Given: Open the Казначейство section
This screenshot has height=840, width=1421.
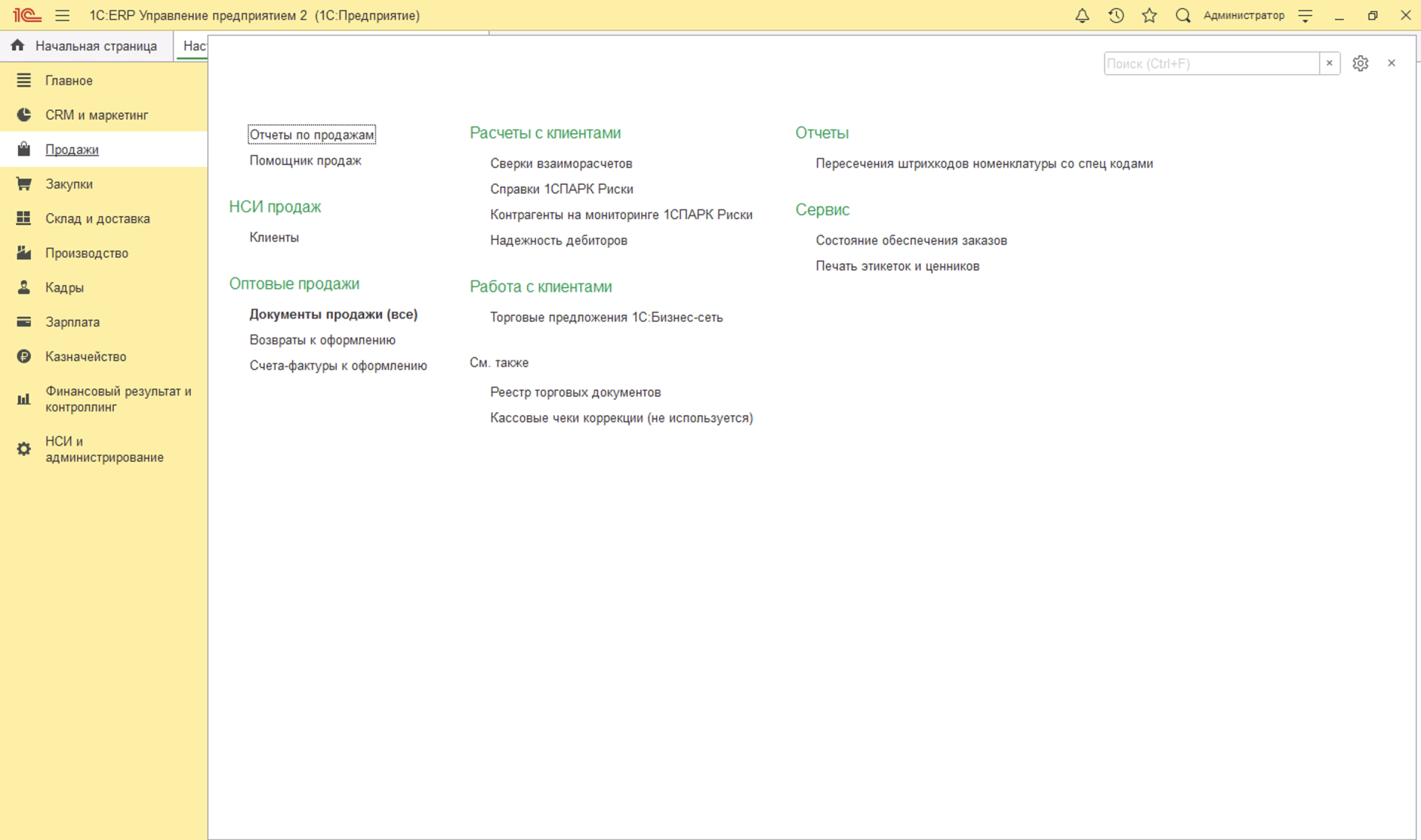Looking at the screenshot, I should (85, 357).
